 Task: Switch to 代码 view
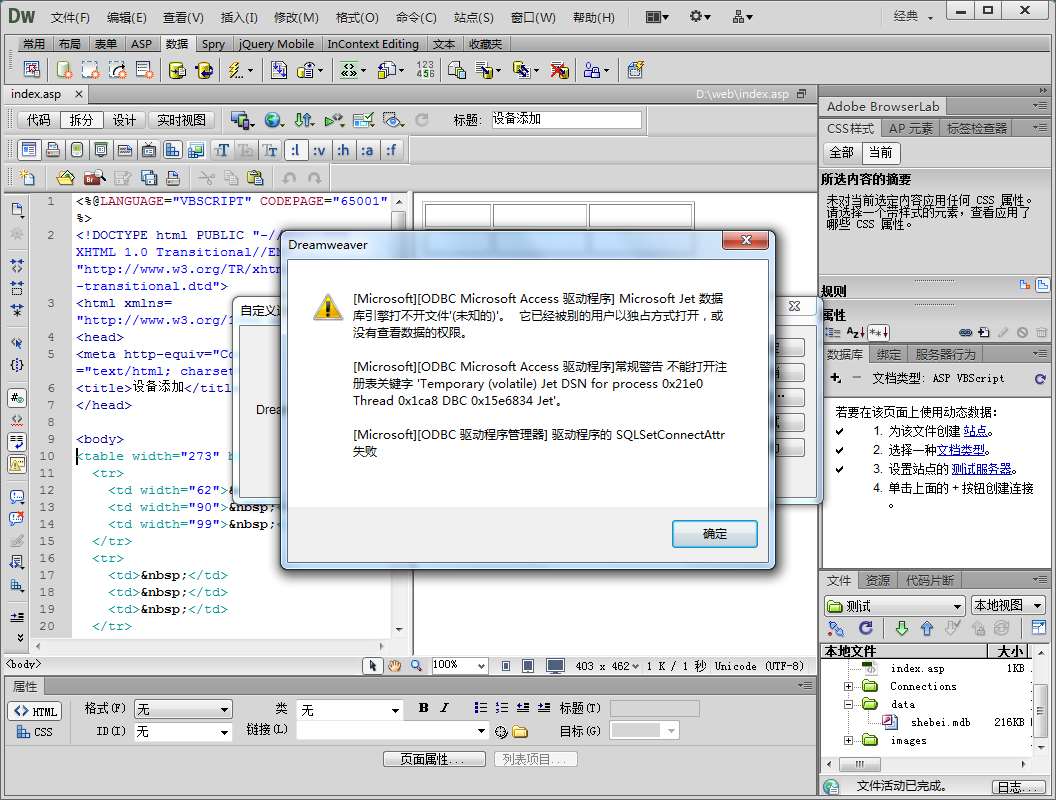click(38, 120)
